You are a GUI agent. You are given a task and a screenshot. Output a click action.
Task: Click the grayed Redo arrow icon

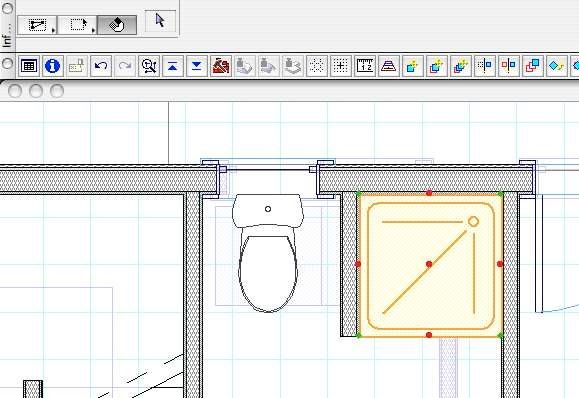pyautogui.click(x=125, y=66)
